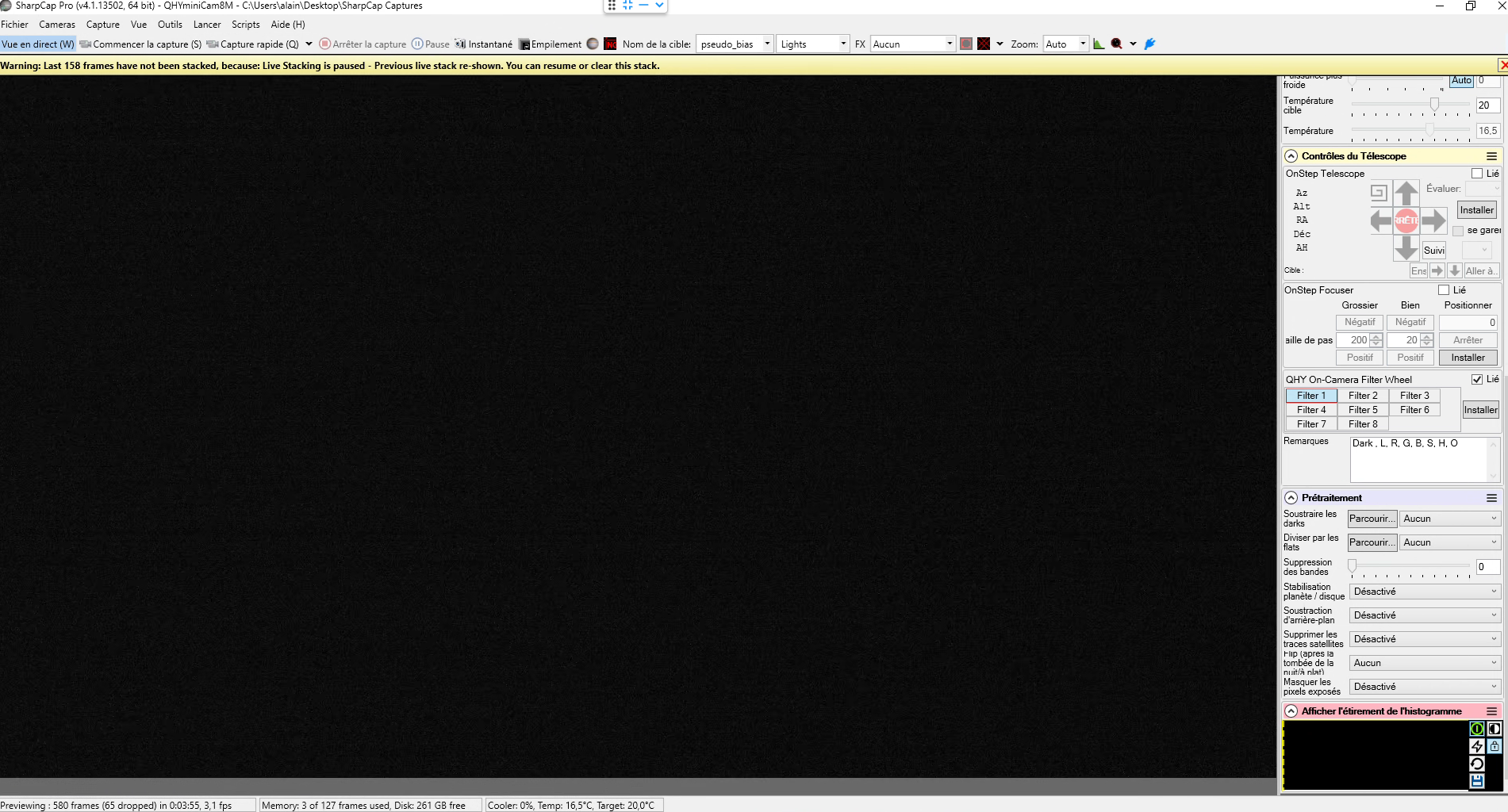Select Filter 3 on the filter wheel
This screenshot has width=1508, height=812.
point(1414,396)
